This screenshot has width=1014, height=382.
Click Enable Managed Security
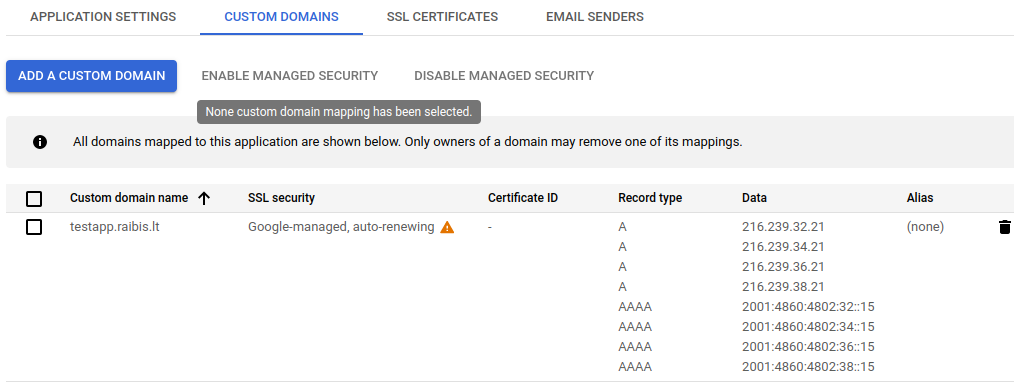[290, 76]
